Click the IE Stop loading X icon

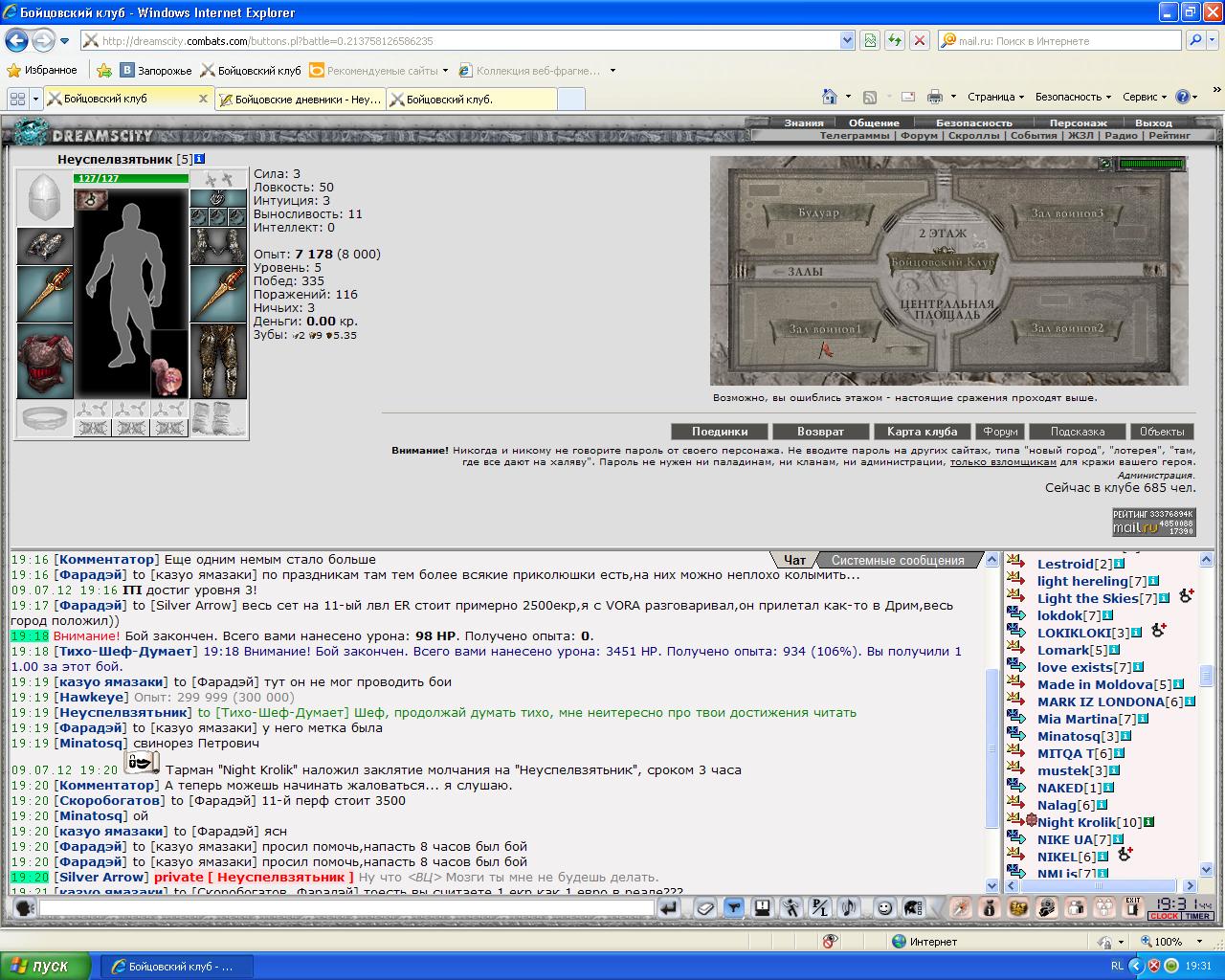tap(919, 40)
